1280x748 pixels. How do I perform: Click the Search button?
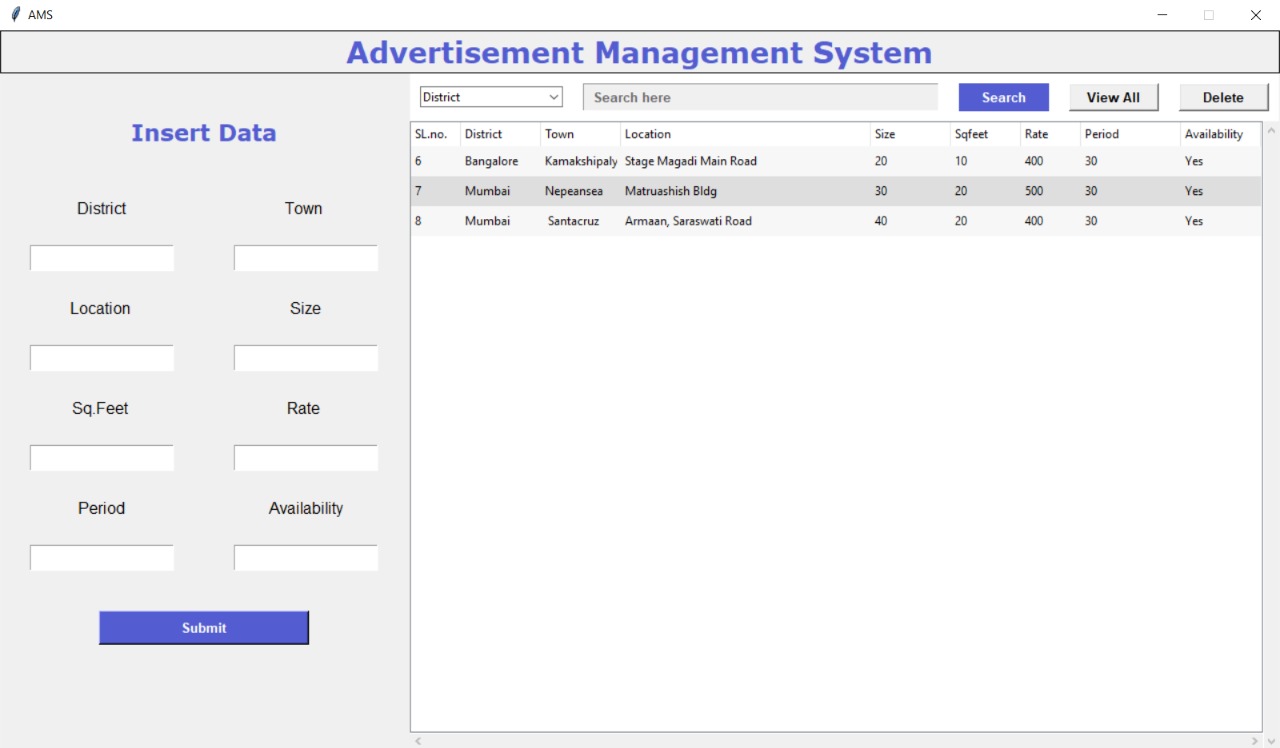(x=1004, y=97)
